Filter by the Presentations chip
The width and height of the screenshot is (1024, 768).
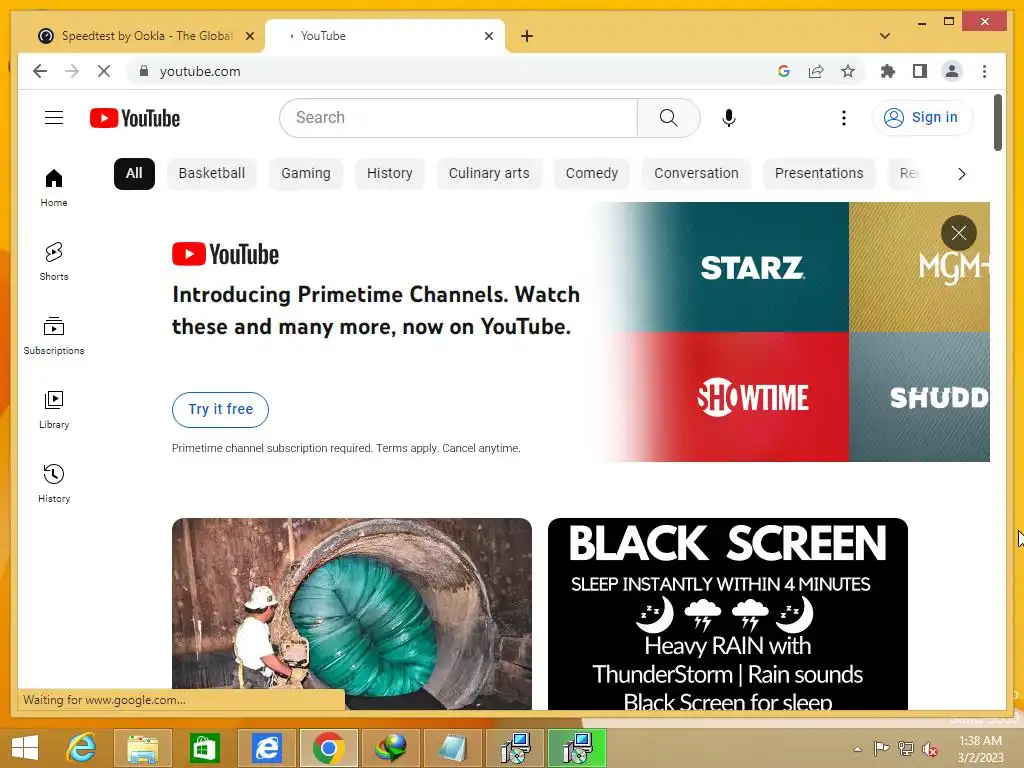(x=819, y=174)
